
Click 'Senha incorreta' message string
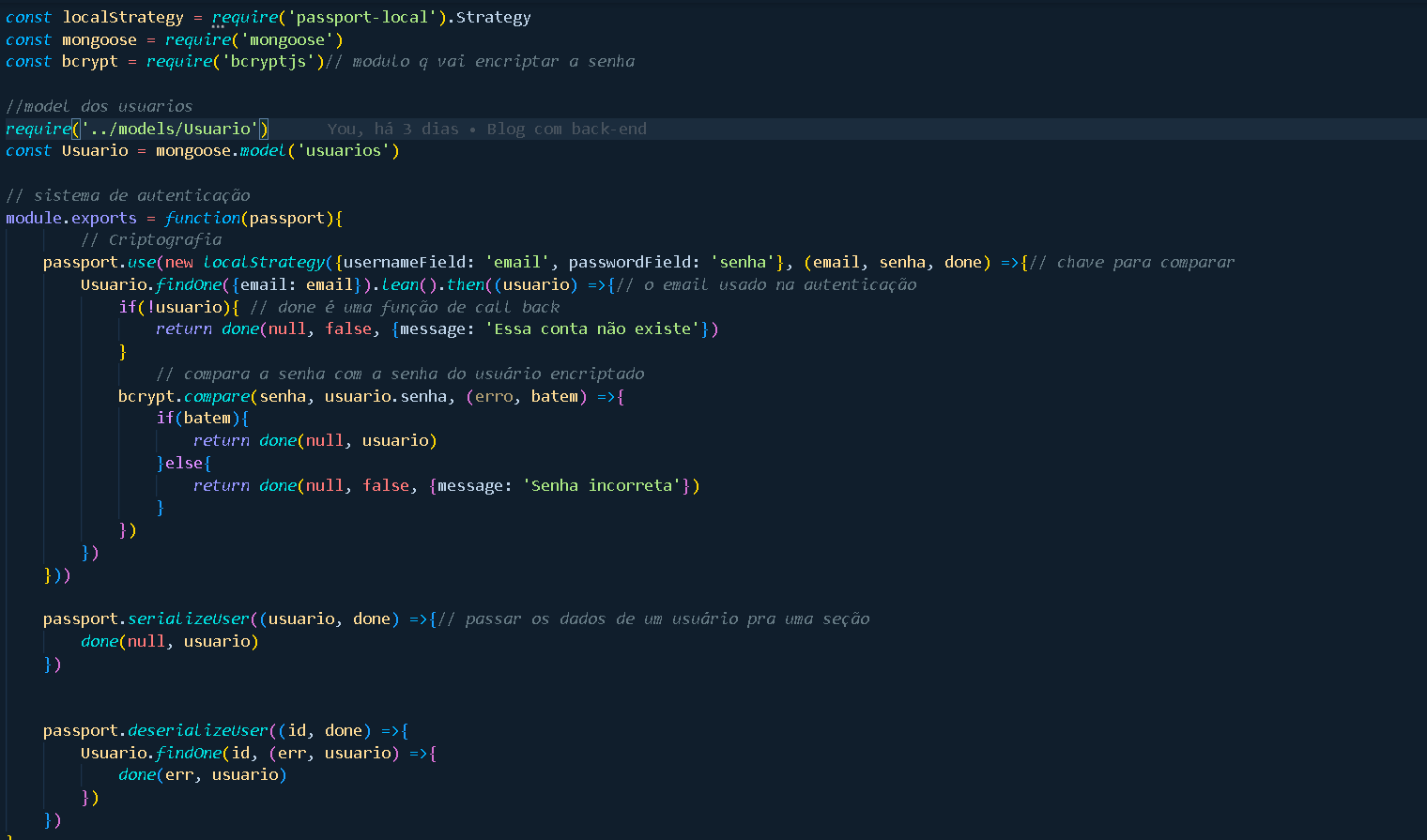(x=602, y=485)
